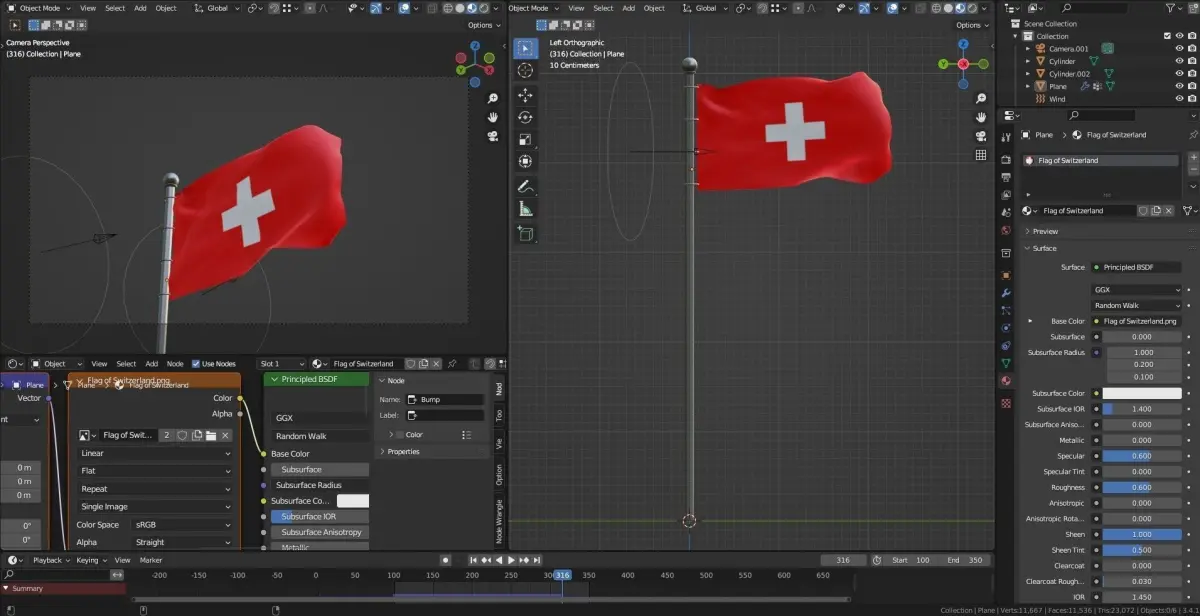Adjust the Sheen slider in properties
This screenshot has width=1200, height=616.
click(1142, 534)
